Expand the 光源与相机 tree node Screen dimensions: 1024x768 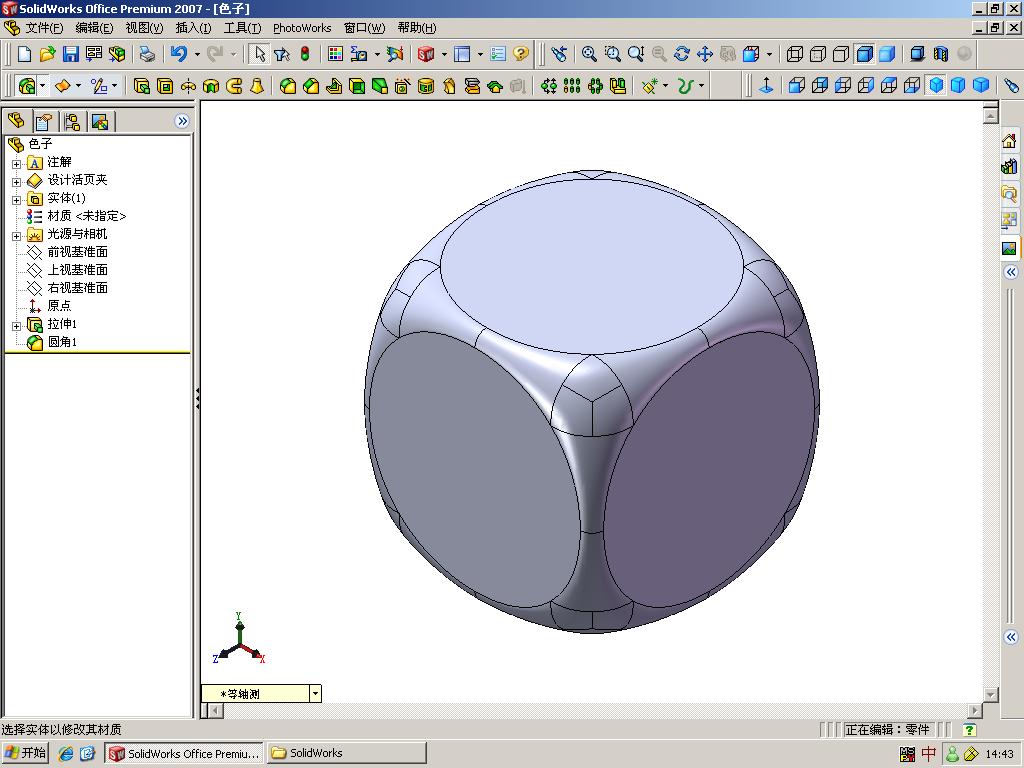pos(16,235)
